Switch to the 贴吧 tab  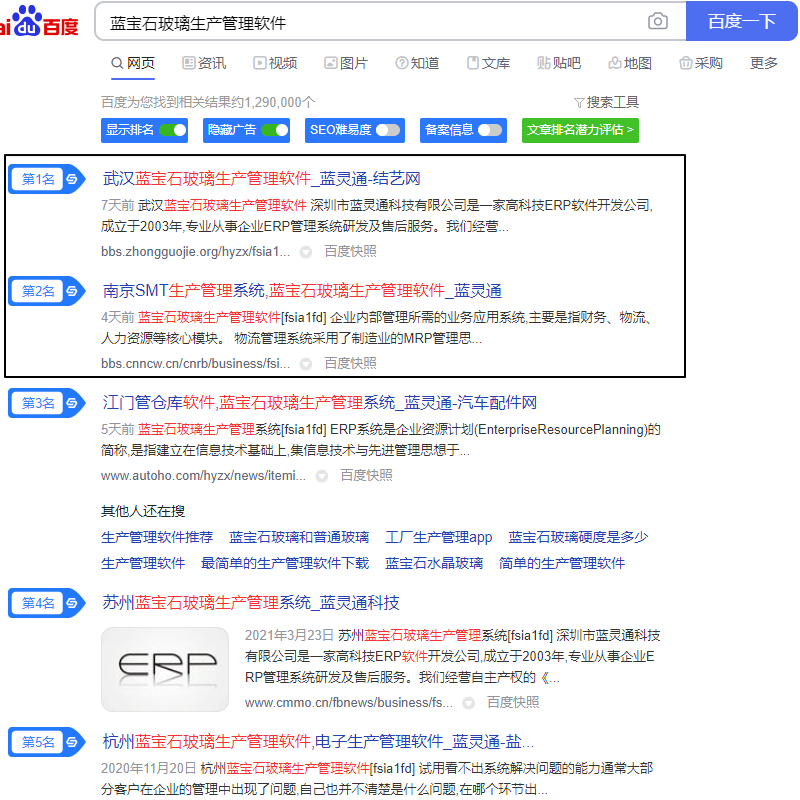(x=559, y=63)
